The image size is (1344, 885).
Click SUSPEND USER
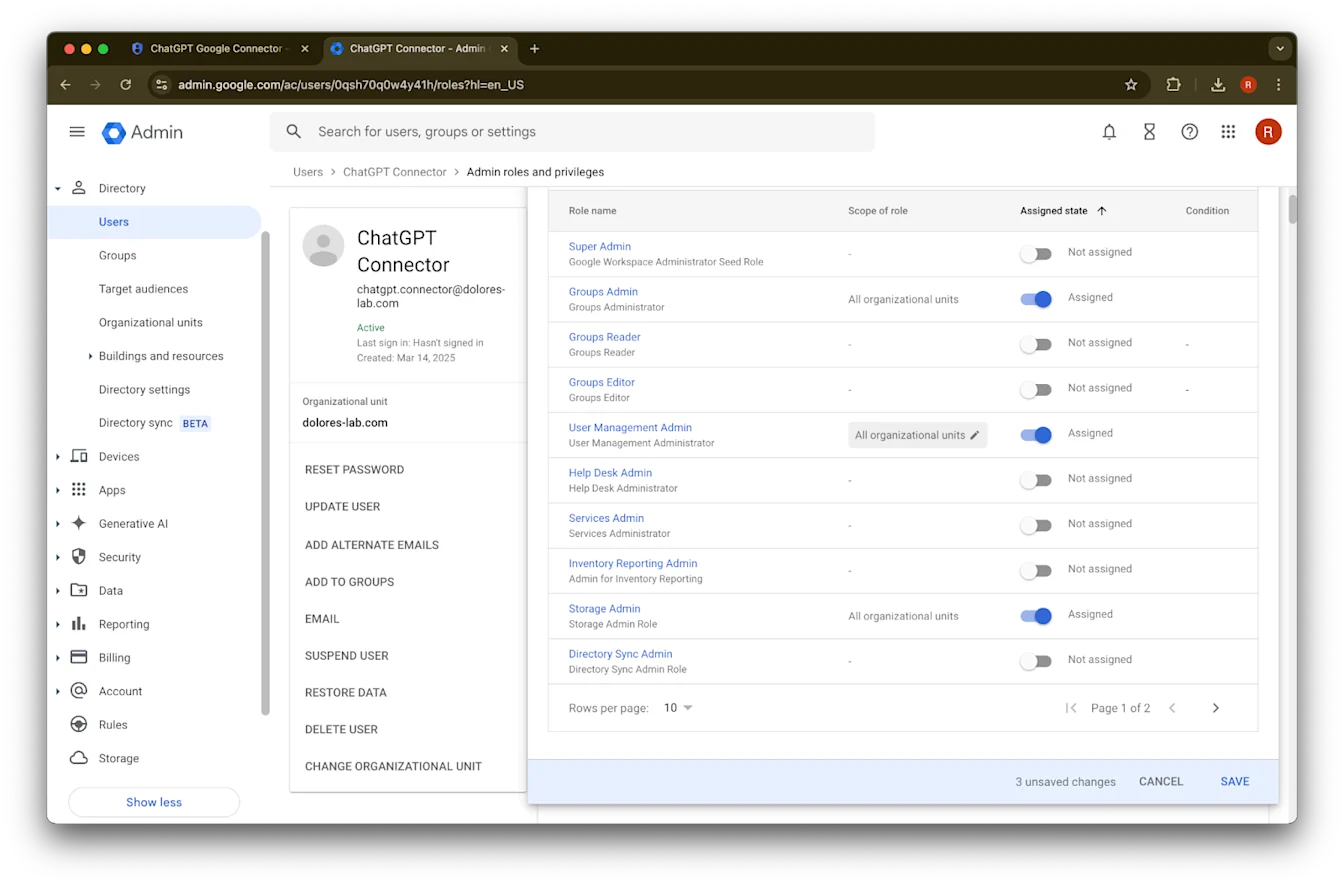(347, 656)
